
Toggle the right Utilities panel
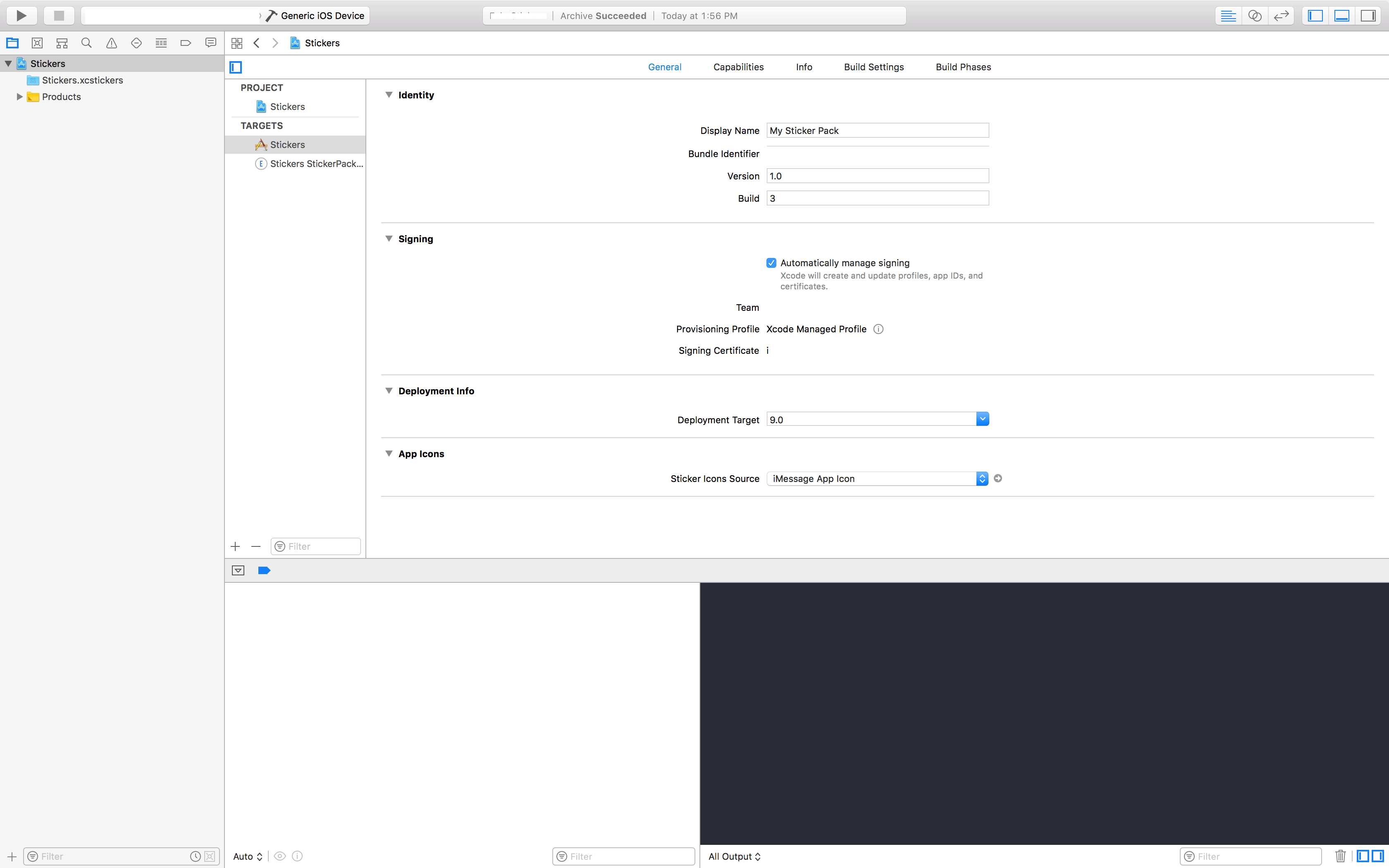tap(1368, 16)
